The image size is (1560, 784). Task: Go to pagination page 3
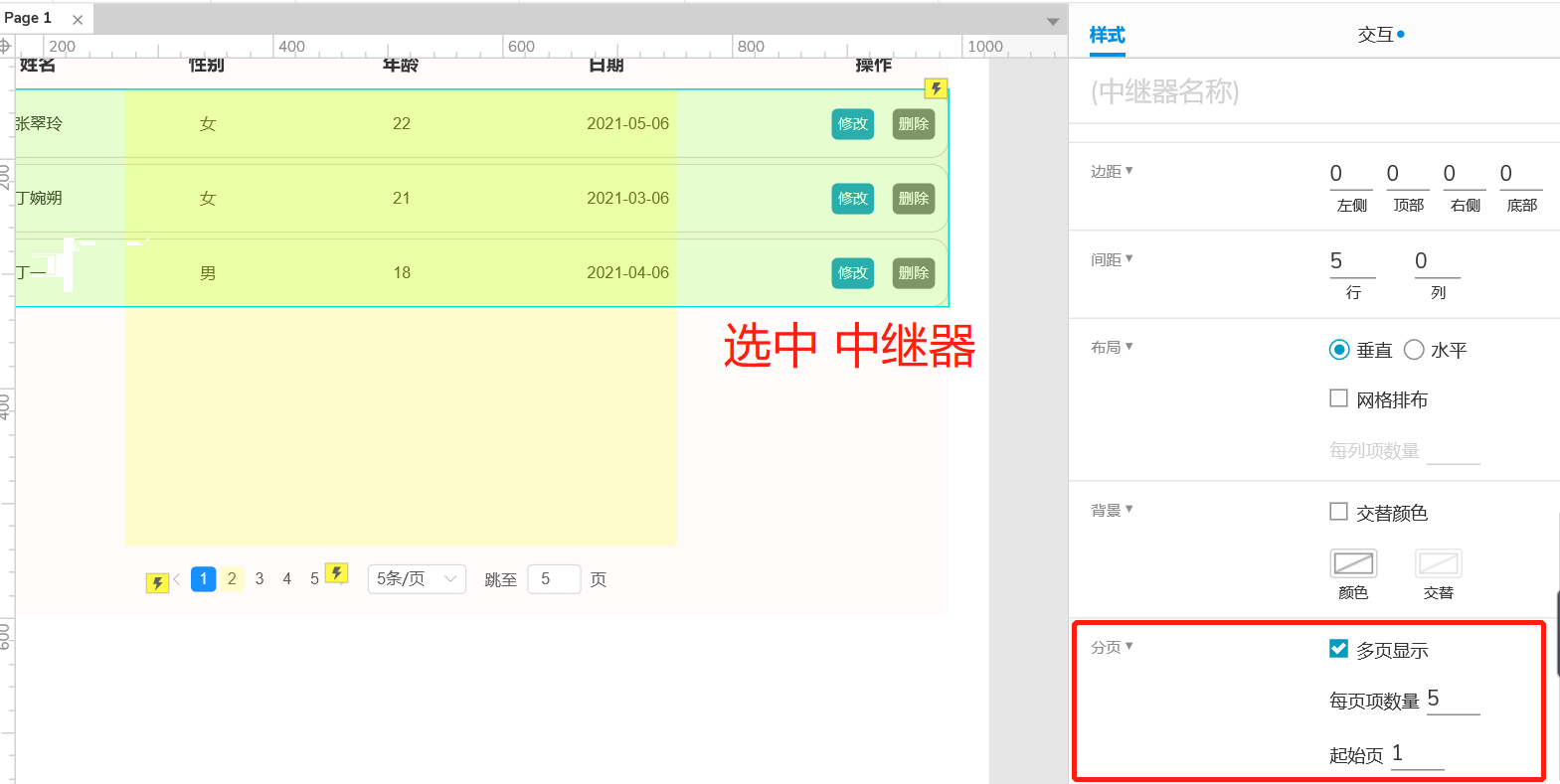click(260, 578)
